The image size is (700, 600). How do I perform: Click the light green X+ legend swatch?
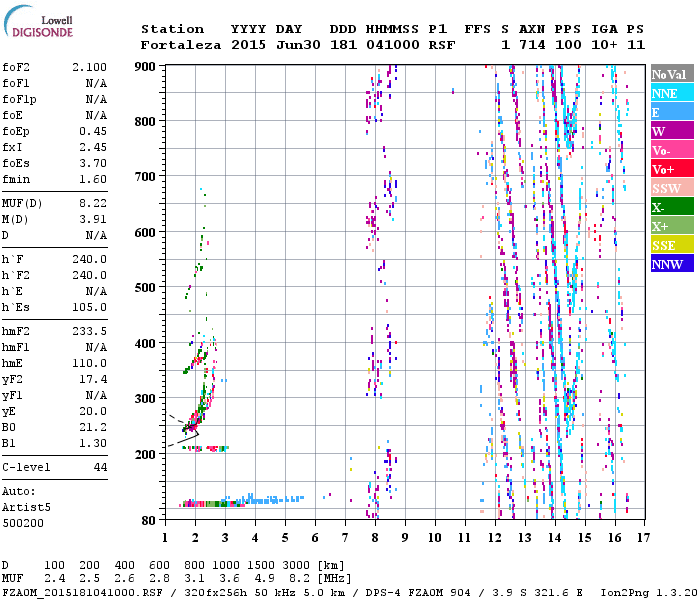pyautogui.click(x=670, y=227)
